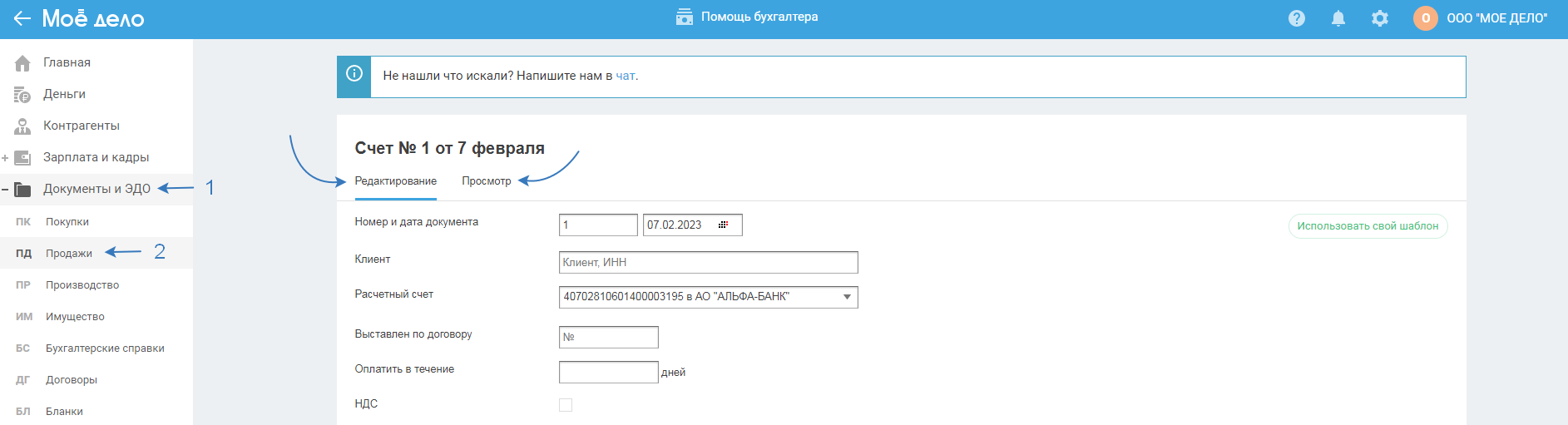The image size is (1568, 425).
Task: Open notifications bell icon
Action: (x=1338, y=18)
